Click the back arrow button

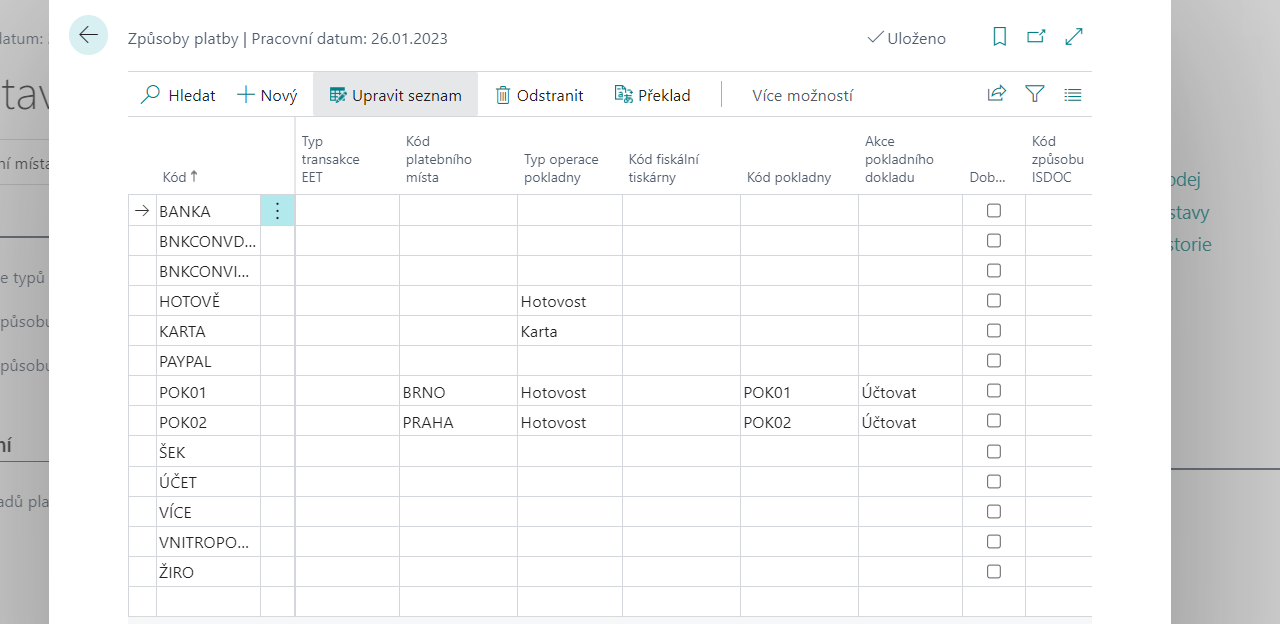pos(88,36)
